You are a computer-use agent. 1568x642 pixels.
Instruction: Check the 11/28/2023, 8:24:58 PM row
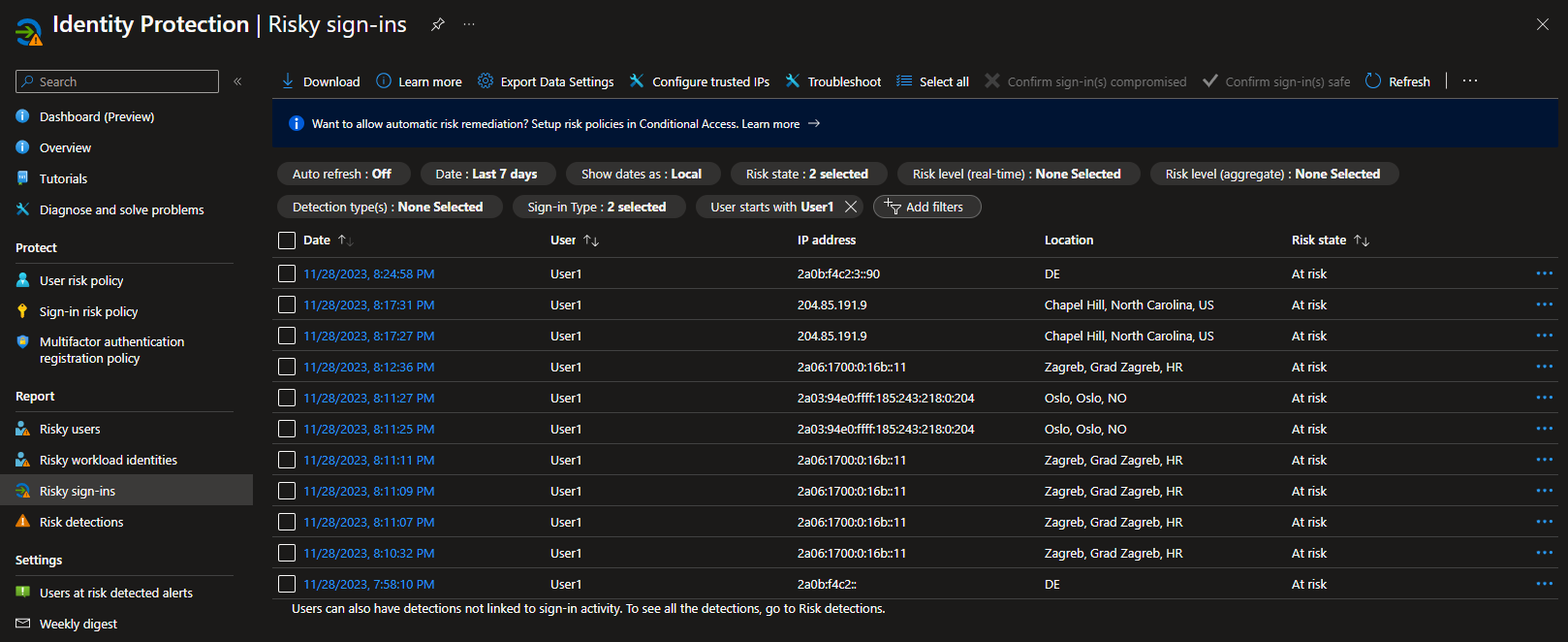287,273
